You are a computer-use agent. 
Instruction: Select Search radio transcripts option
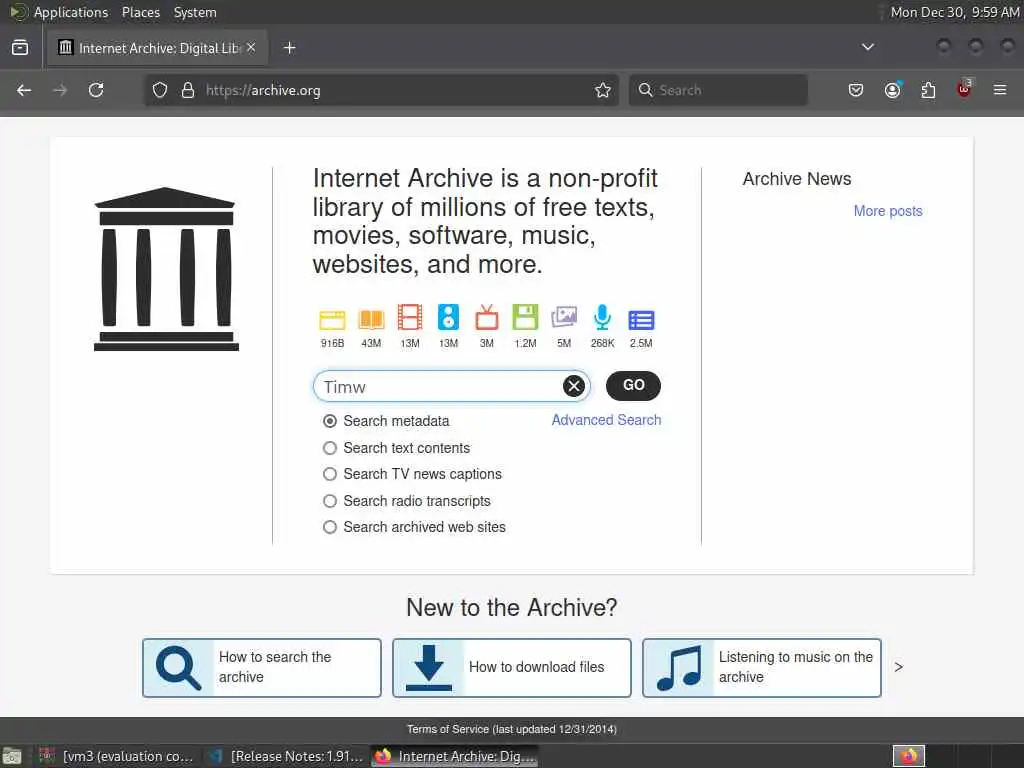pyautogui.click(x=330, y=501)
